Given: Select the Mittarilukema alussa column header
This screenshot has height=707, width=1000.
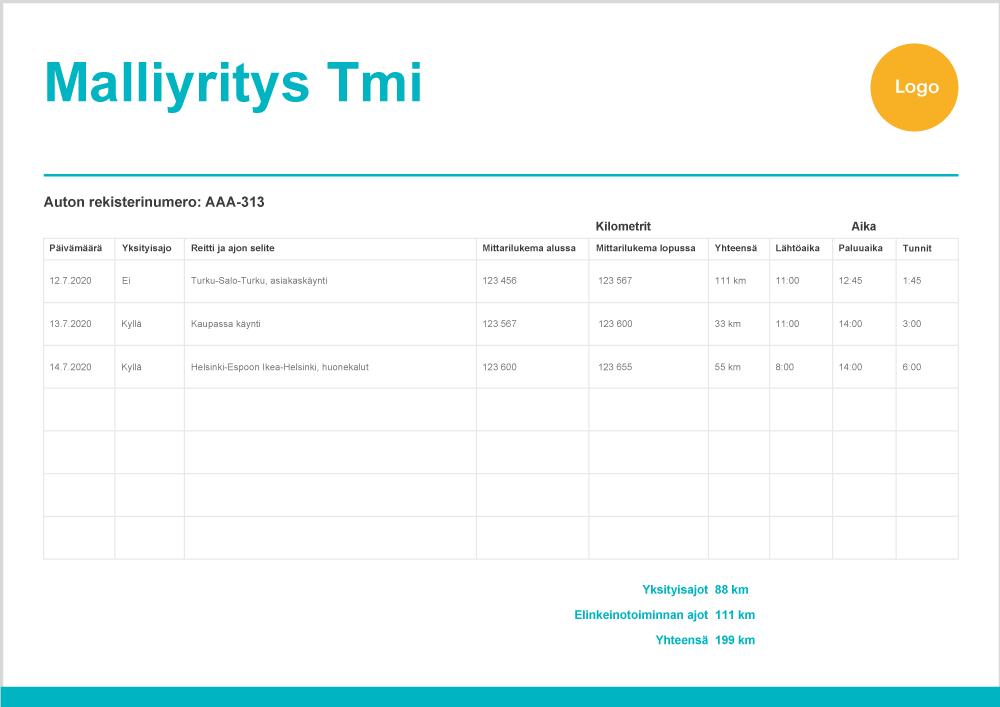Looking at the screenshot, I should (528, 248).
